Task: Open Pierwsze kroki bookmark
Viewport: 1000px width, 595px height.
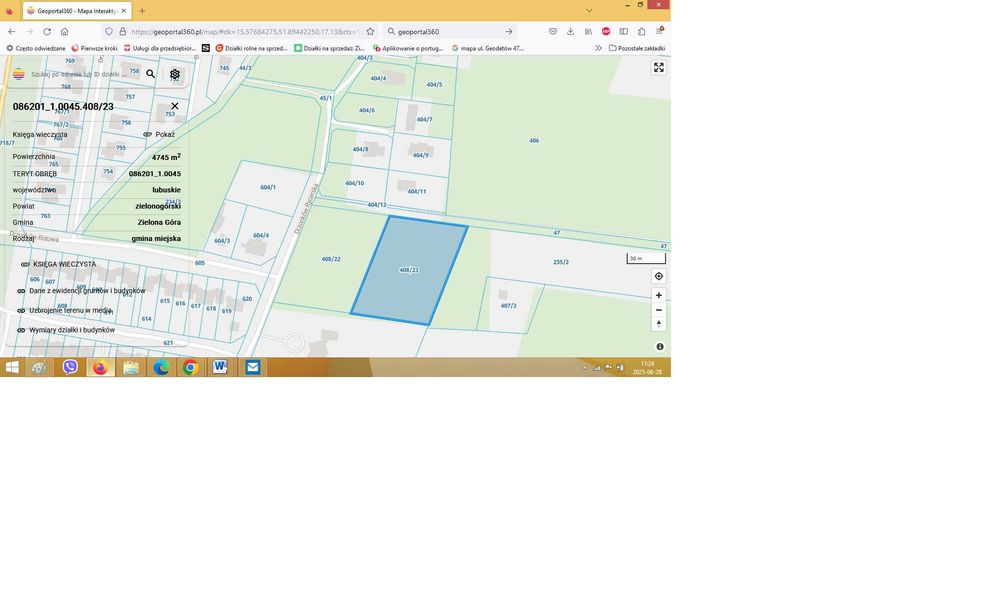Action: (94, 48)
